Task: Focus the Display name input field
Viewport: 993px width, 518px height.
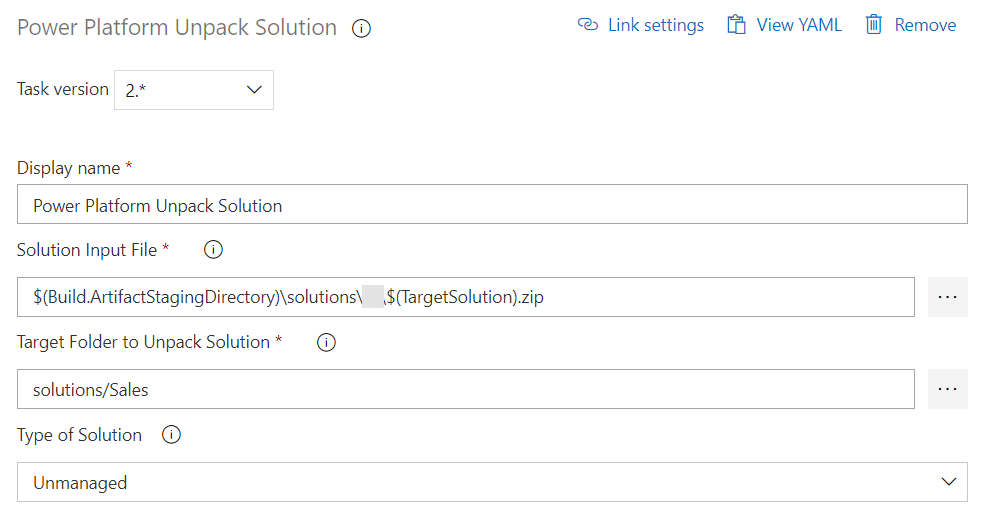Action: pos(492,204)
